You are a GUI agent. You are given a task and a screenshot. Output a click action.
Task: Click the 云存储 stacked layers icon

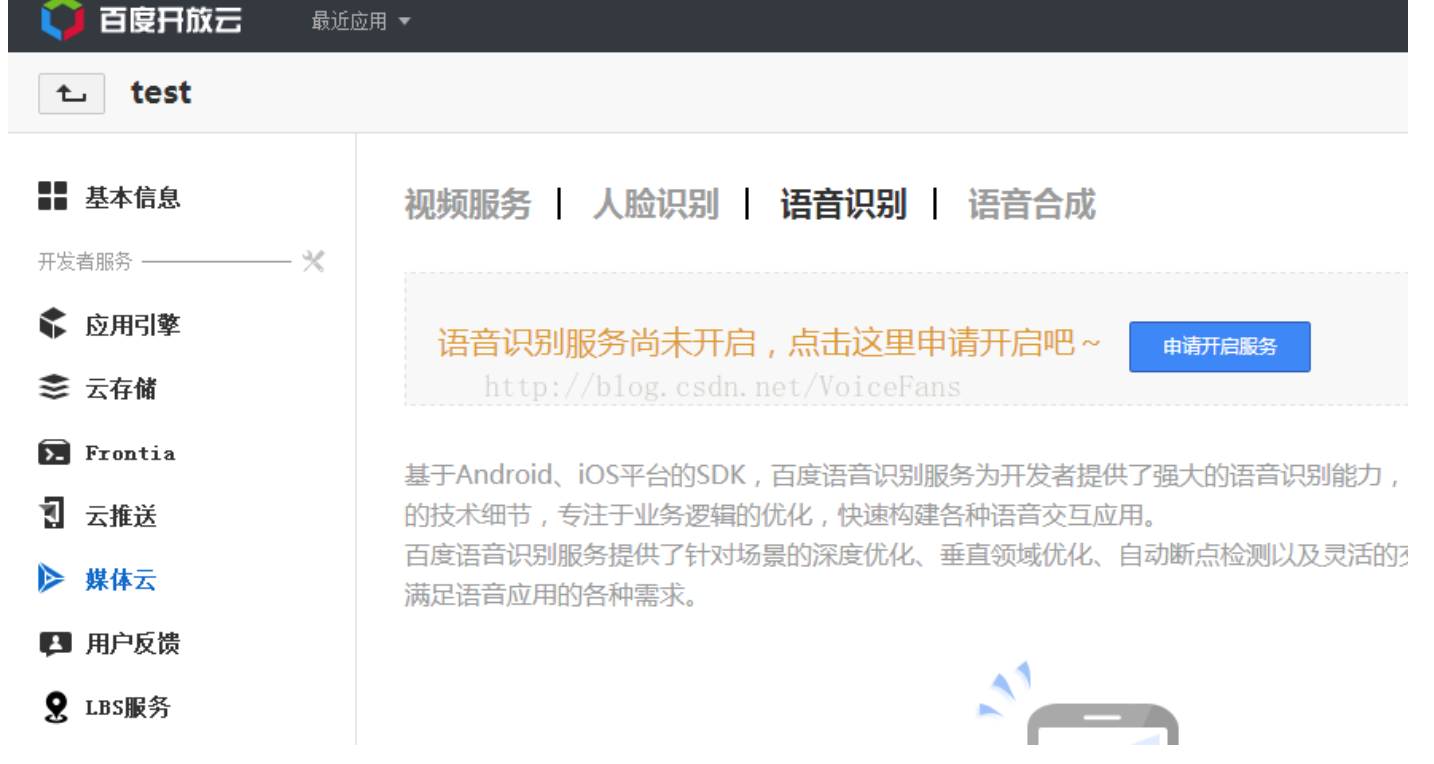point(53,388)
